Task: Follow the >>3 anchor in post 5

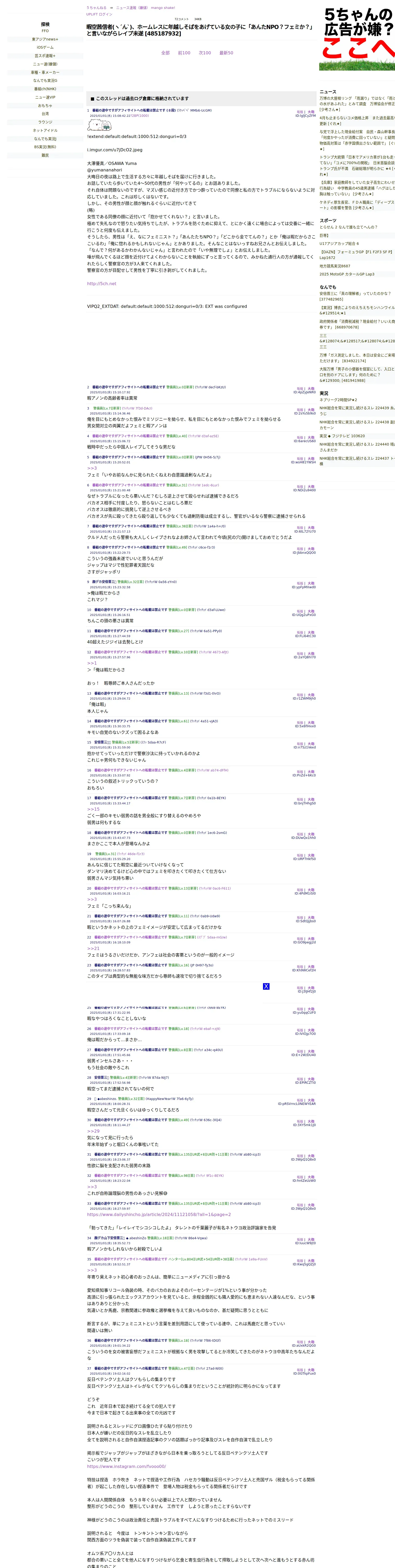Action: tap(92, 468)
